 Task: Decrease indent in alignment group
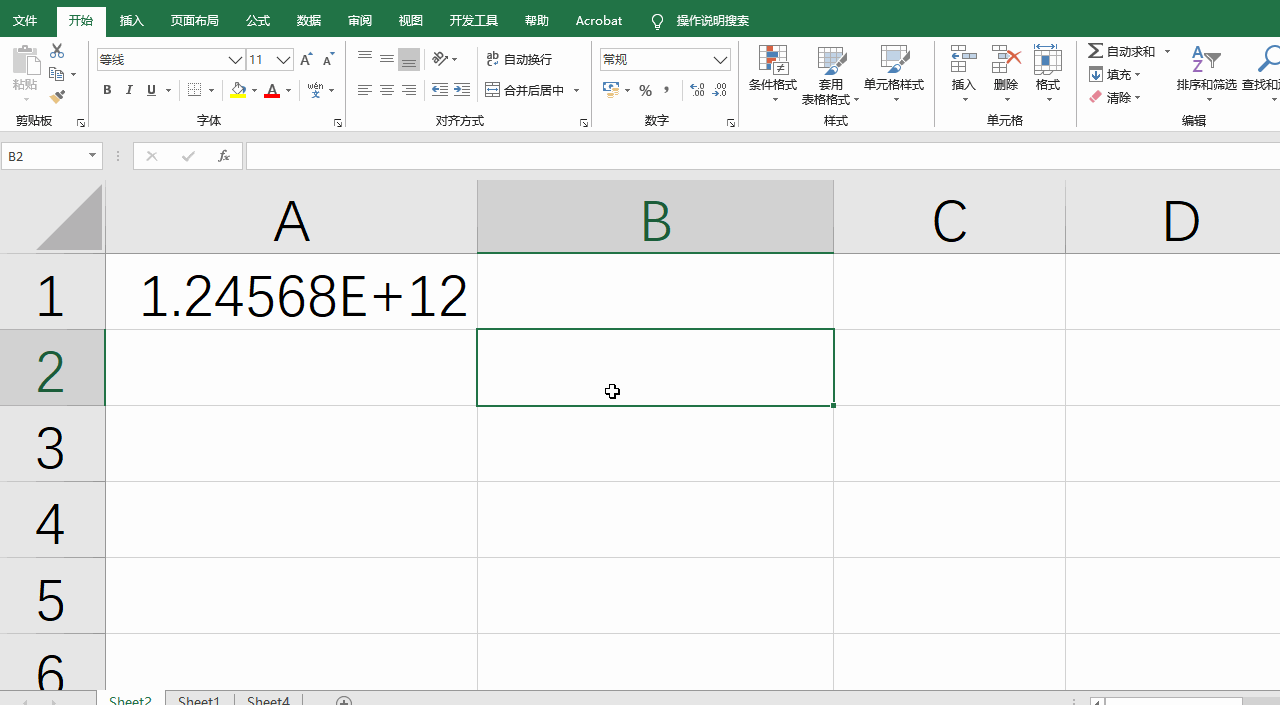[x=440, y=90]
